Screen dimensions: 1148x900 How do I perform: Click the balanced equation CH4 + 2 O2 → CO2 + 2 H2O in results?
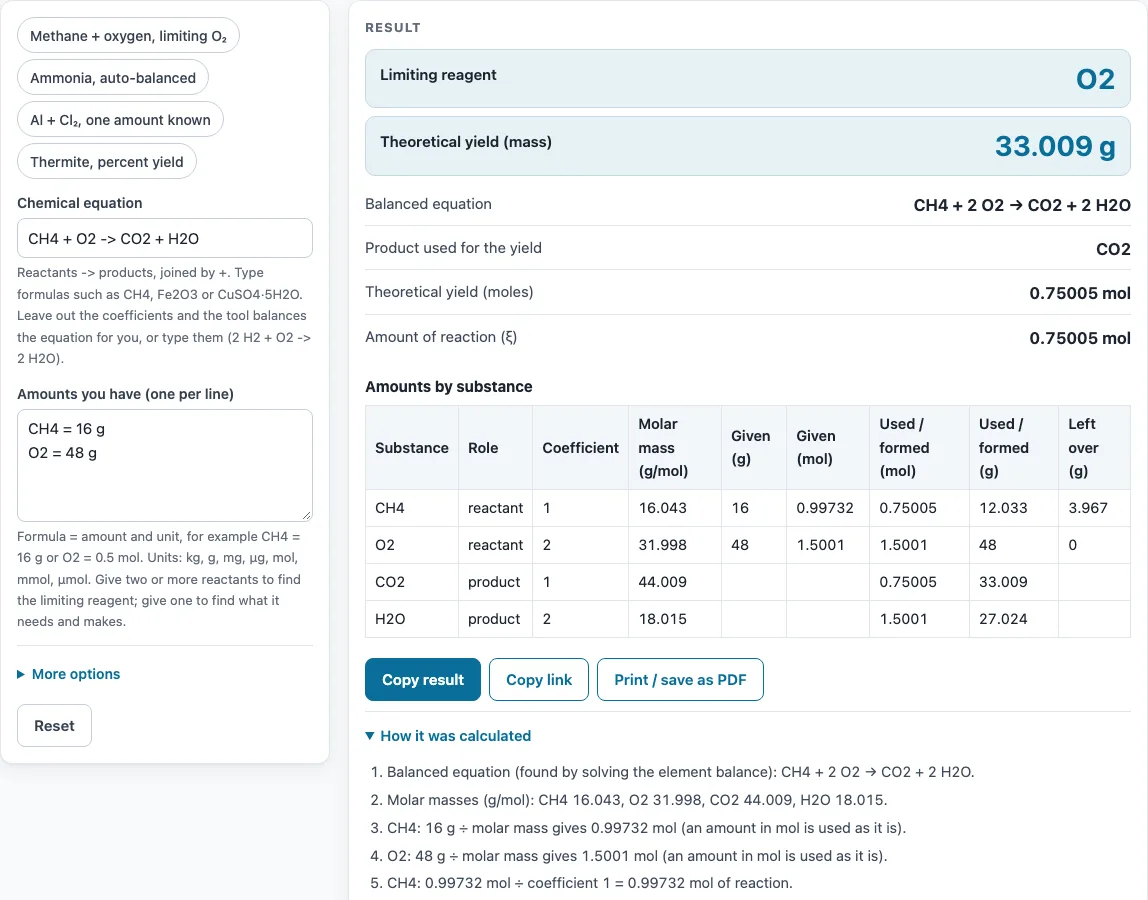coord(1022,205)
